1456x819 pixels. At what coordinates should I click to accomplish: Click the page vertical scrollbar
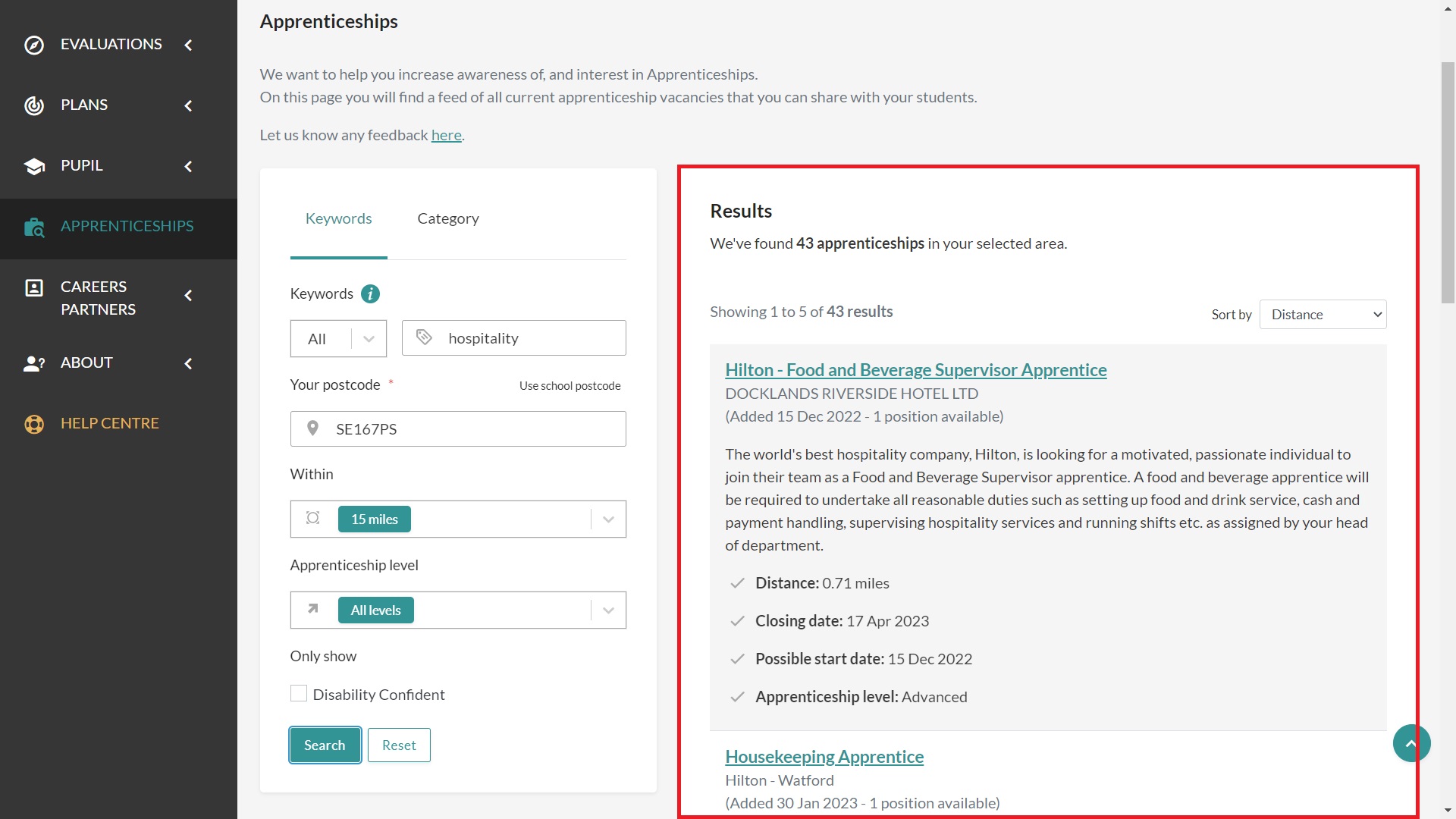(1448, 182)
